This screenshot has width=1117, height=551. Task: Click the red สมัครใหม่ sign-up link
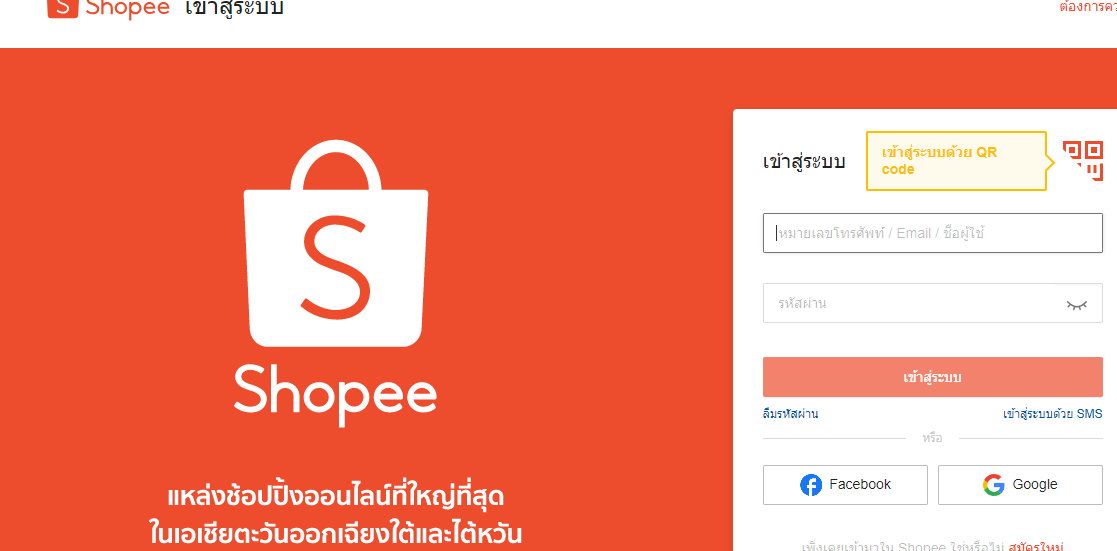tap(1036, 547)
